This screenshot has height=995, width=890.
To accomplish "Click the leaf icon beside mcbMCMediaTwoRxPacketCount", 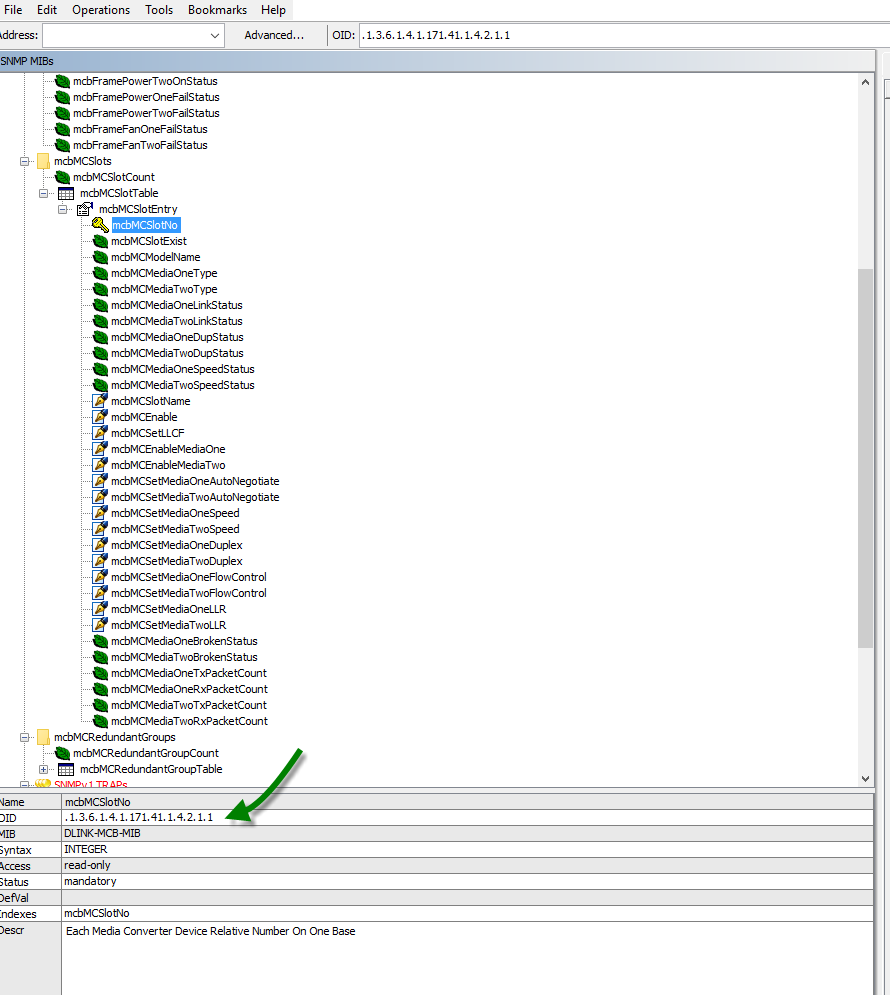I will tap(100, 721).
